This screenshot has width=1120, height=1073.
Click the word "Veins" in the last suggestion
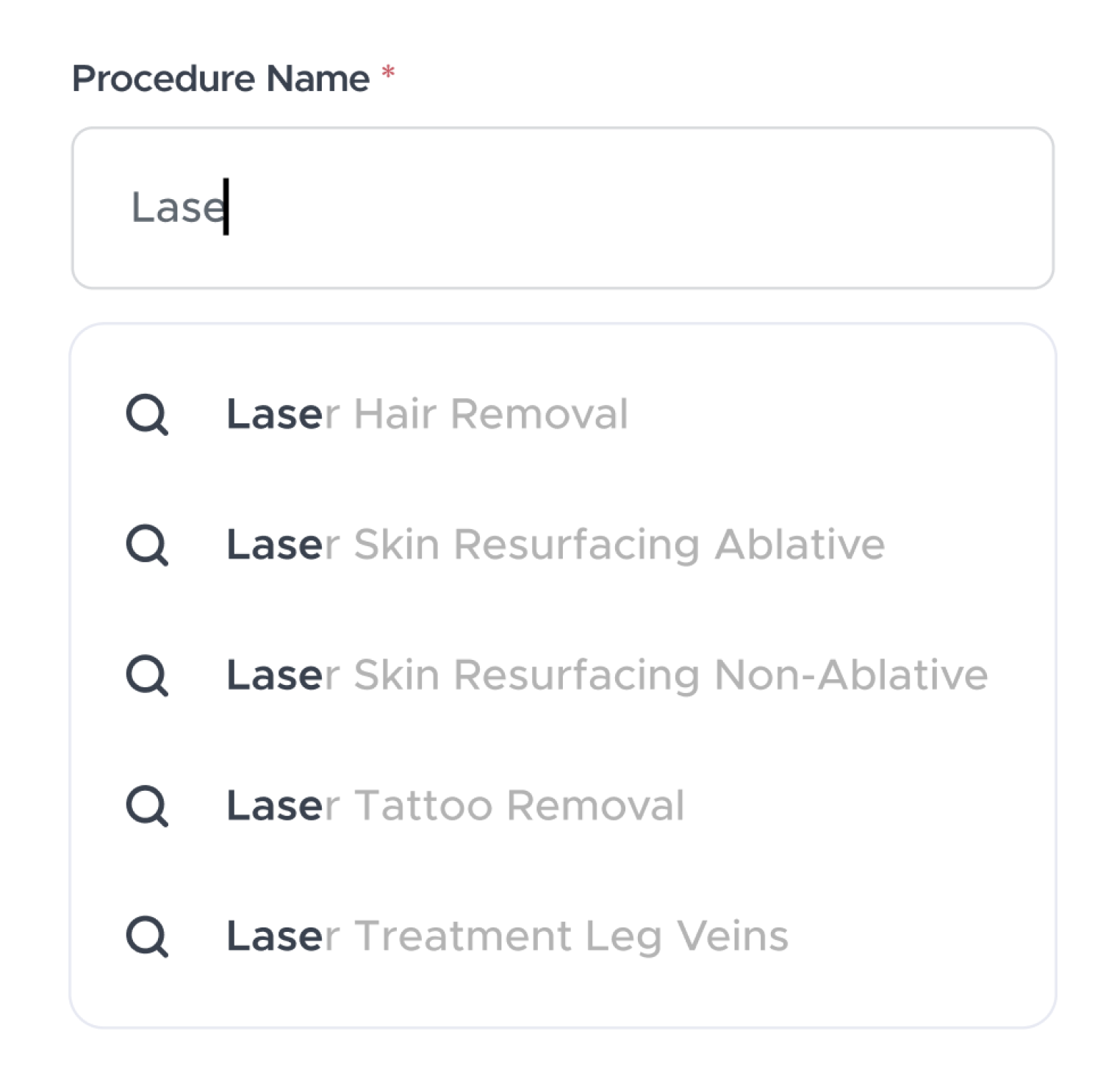tap(732, 936)
